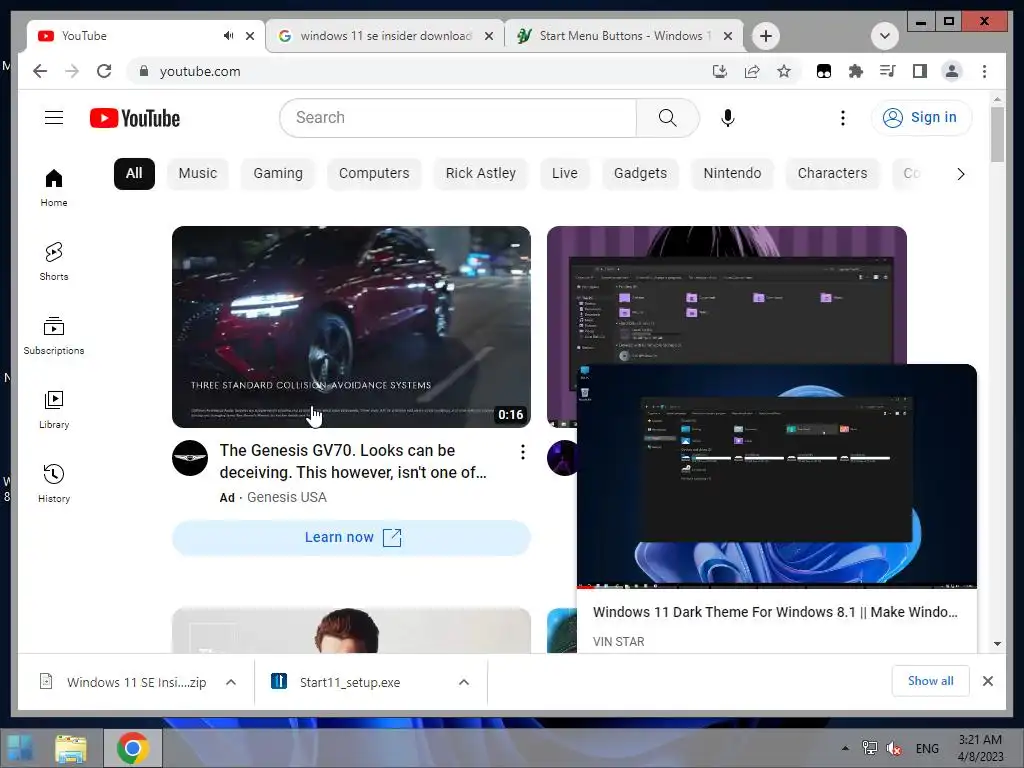Start voice search with the microphone
Viewport: 1024px width, 768px height.
pos(728,118)
